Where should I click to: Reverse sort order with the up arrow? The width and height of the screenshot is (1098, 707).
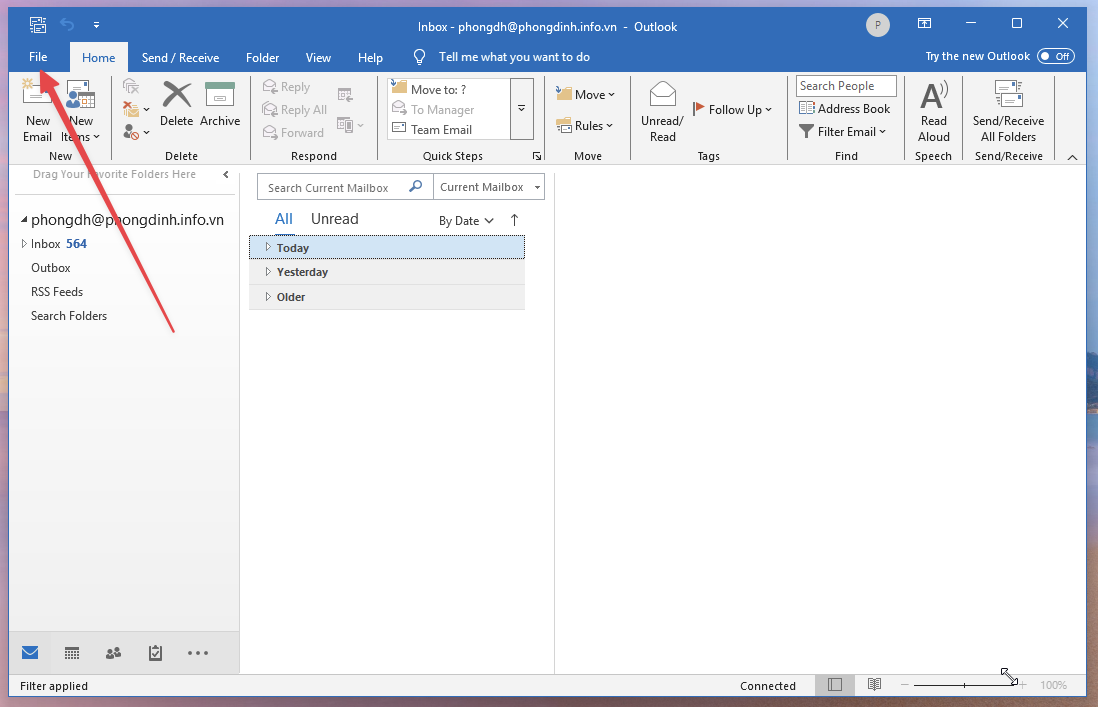point(515,220)
